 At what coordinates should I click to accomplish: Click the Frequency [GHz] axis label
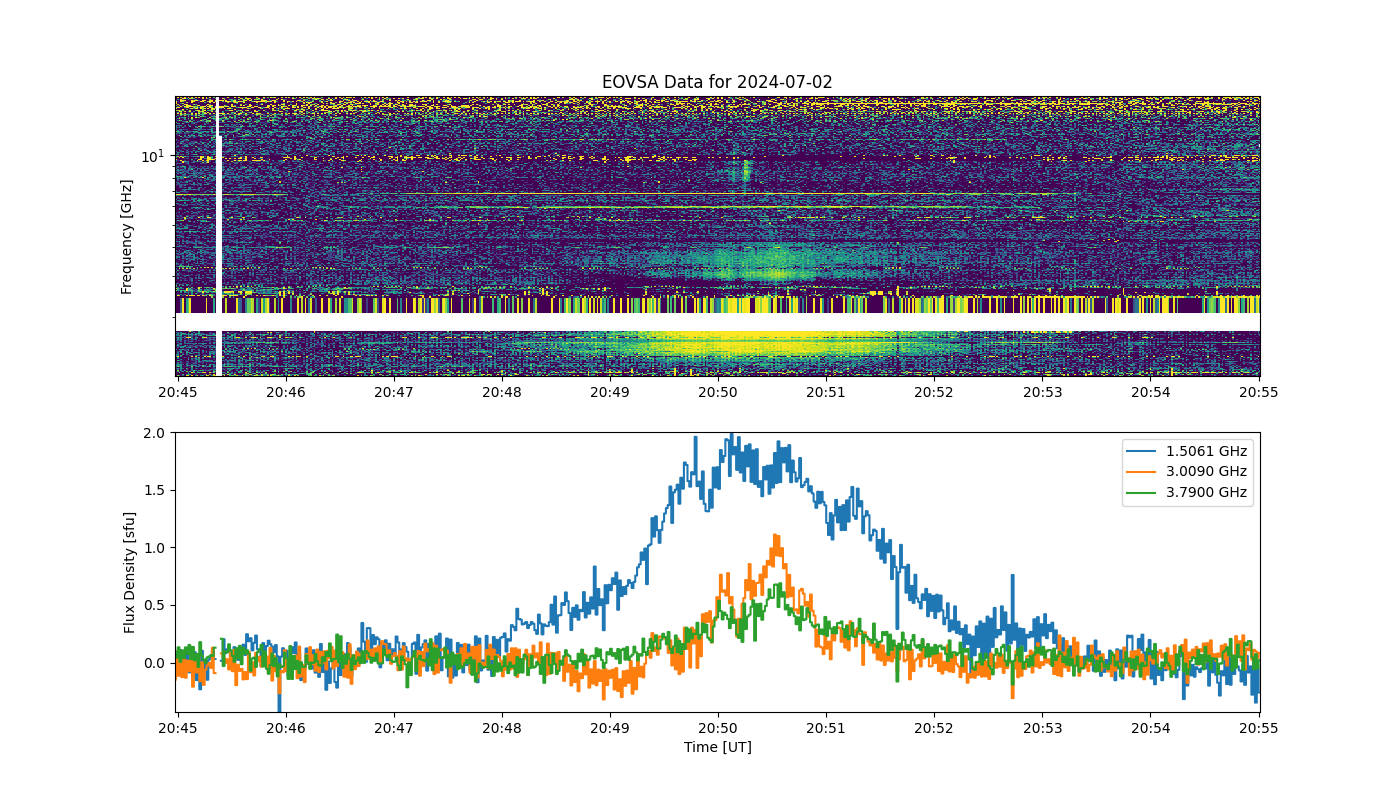coord(127,237)
